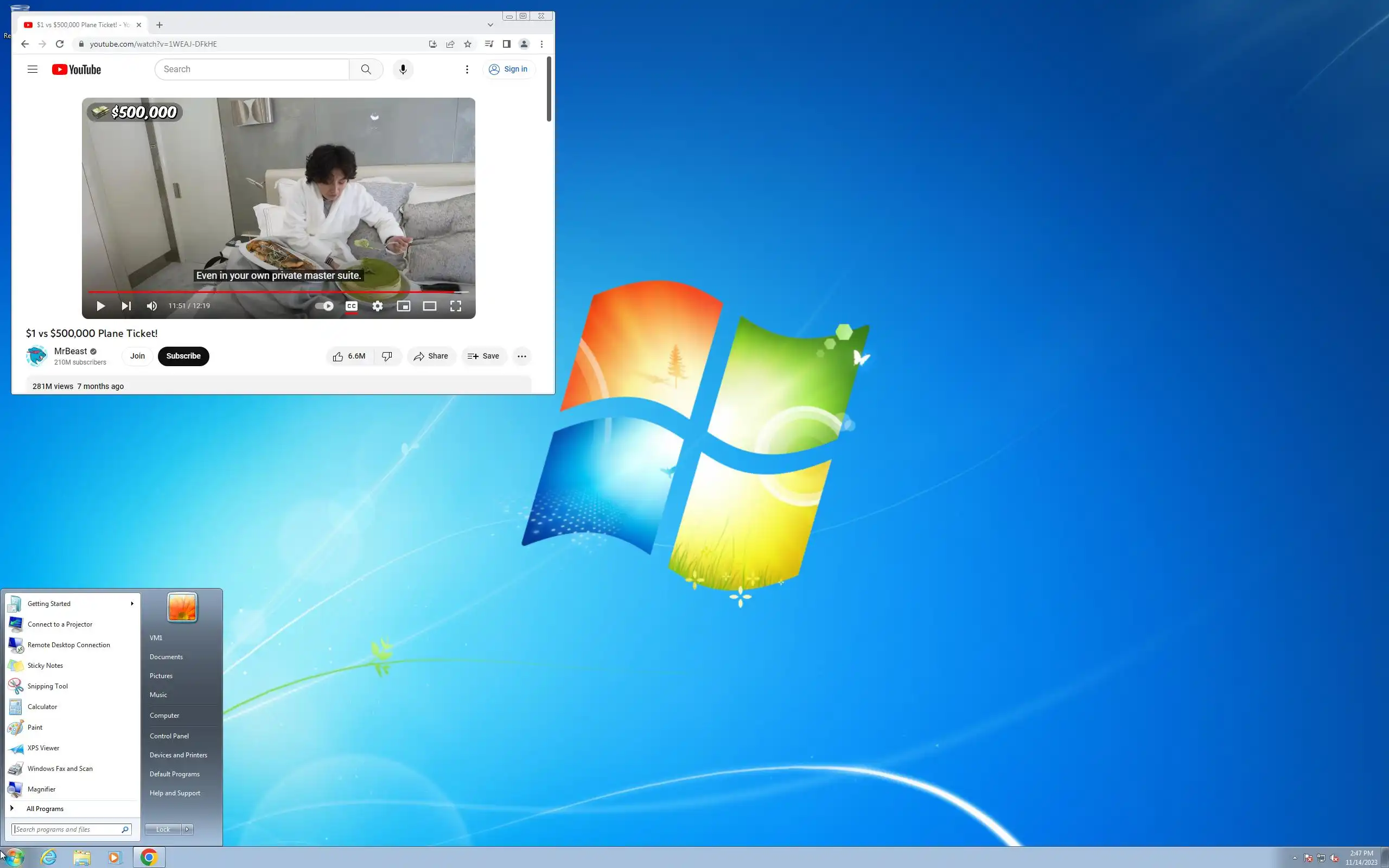
Task: Open shutdown options arrow beside Lock
Action: [x=187, y=829]
